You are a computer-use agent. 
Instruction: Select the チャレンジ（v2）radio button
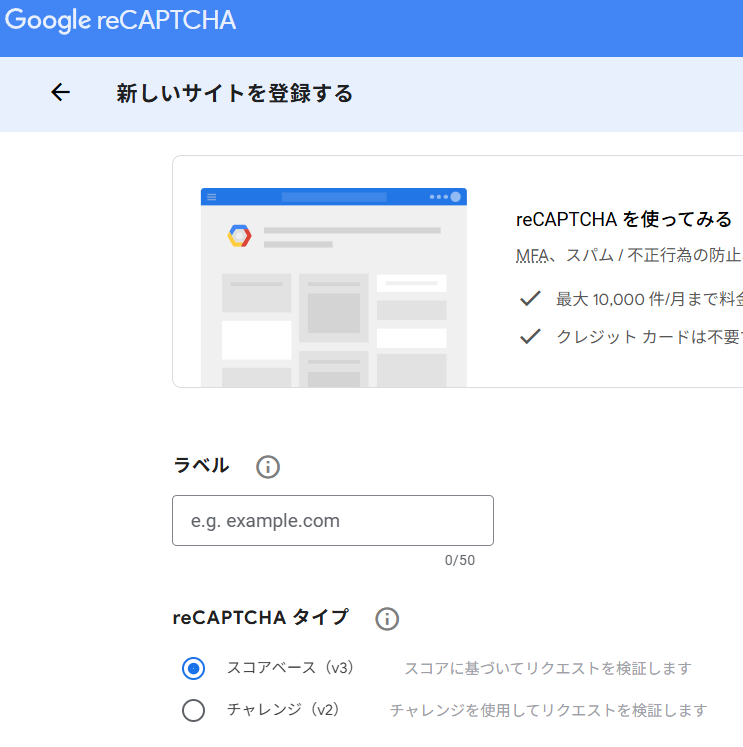click(194, 710)
